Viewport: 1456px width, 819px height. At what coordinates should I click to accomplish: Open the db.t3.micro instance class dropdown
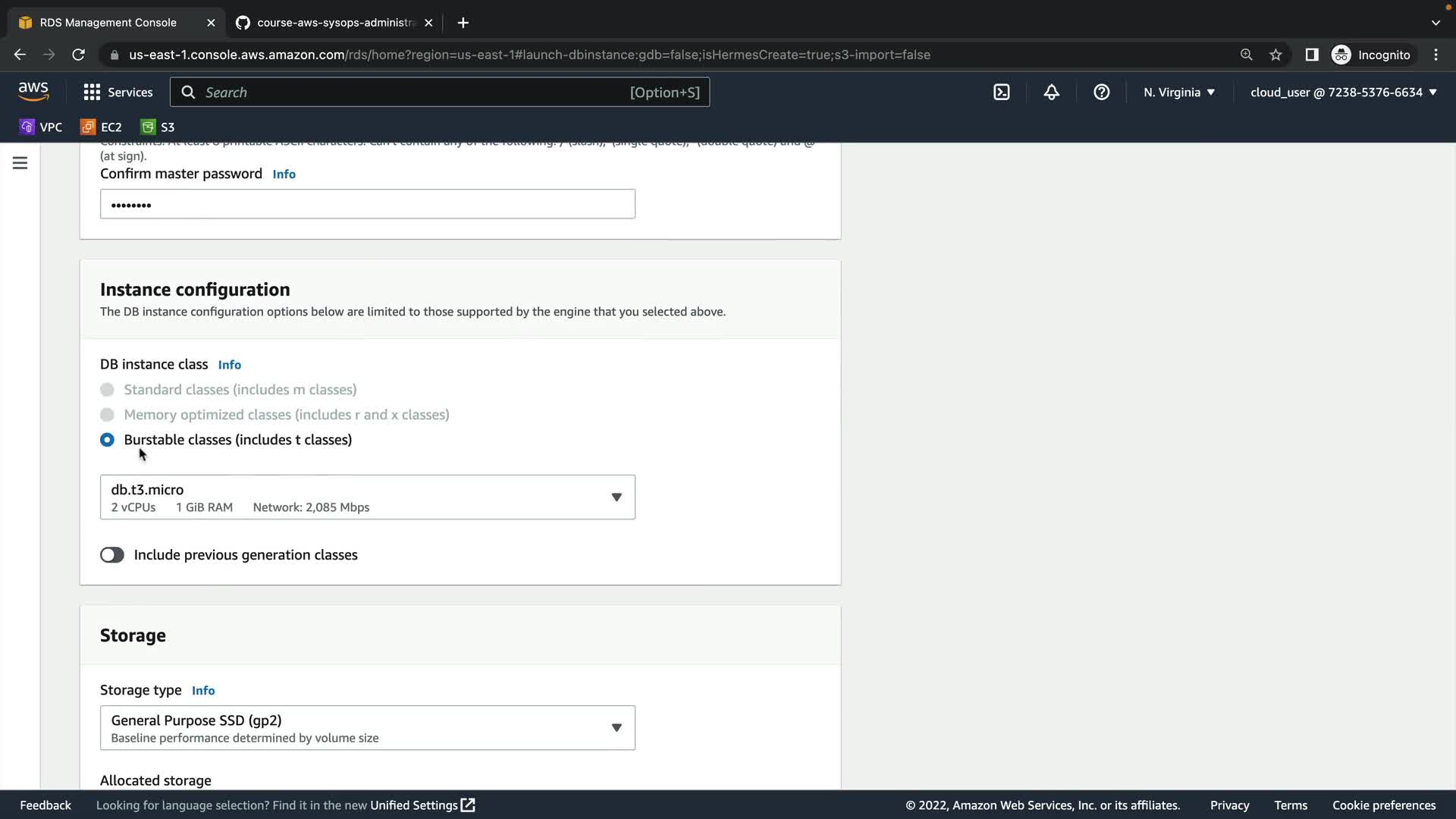[367, 497]
